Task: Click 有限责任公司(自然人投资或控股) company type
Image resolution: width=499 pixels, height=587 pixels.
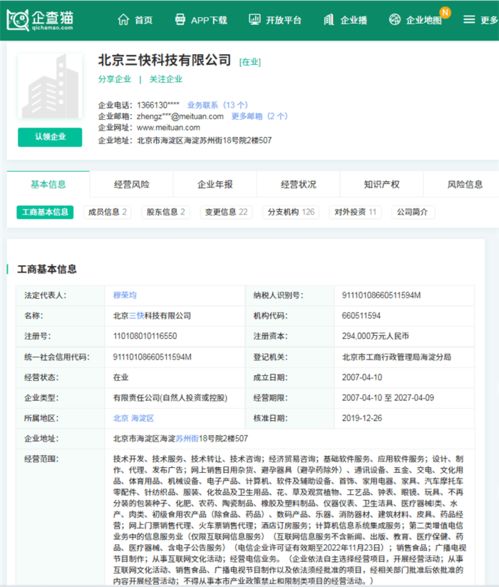Action: tap(170, 398)
